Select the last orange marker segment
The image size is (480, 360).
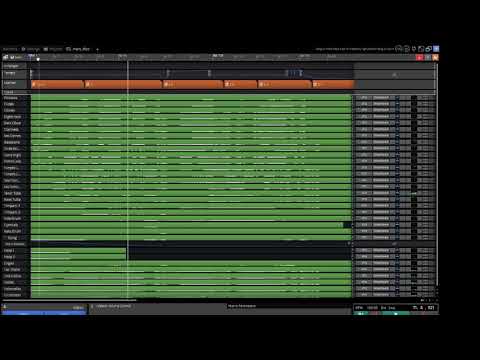(x=333, y=84)
